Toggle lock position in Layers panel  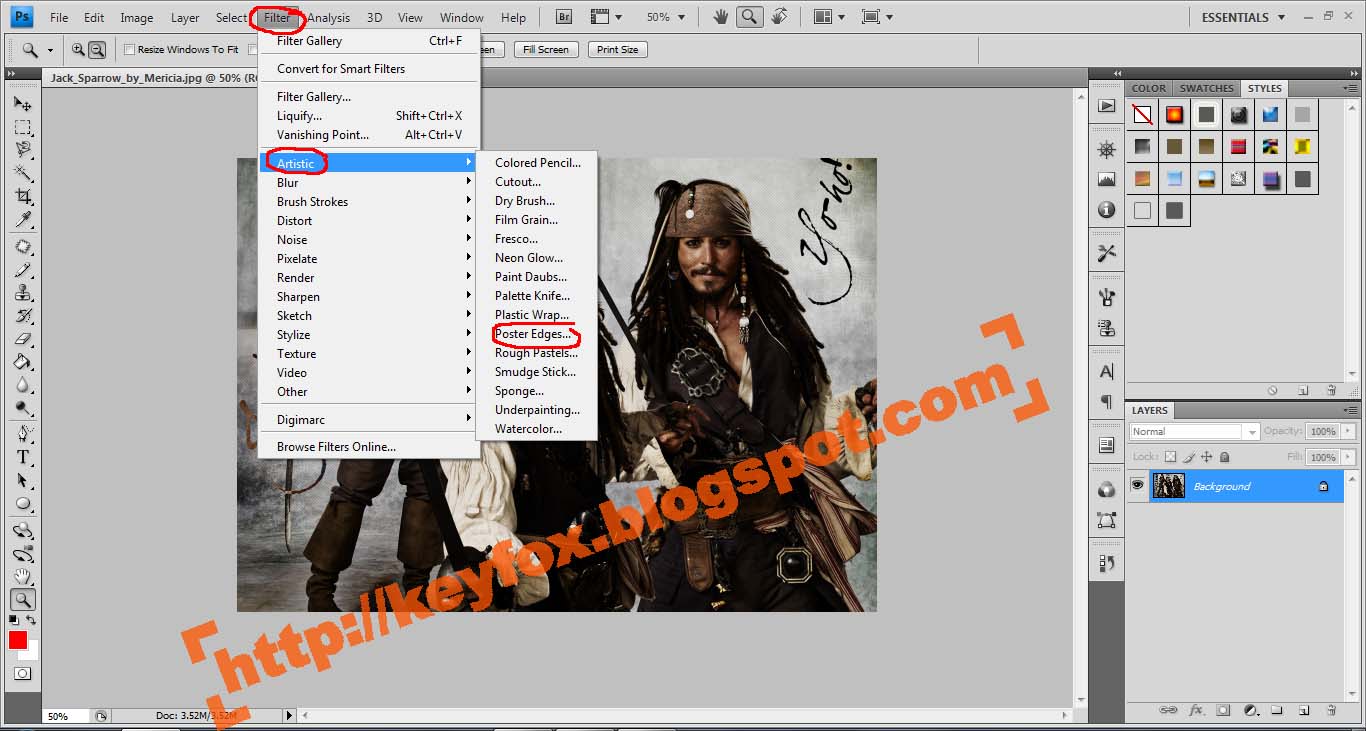pos(1207,457)
